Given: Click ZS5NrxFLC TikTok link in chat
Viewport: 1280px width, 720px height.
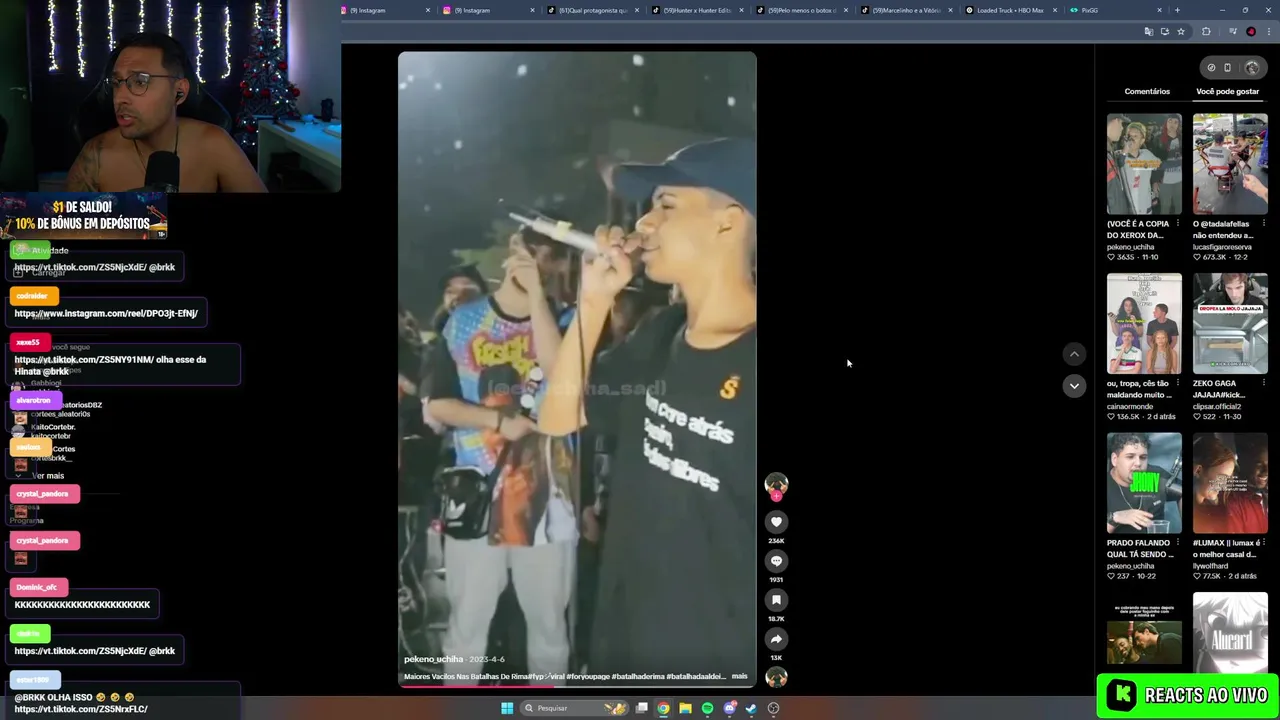Looking at the screenshot, I should [x=81, y=709].
